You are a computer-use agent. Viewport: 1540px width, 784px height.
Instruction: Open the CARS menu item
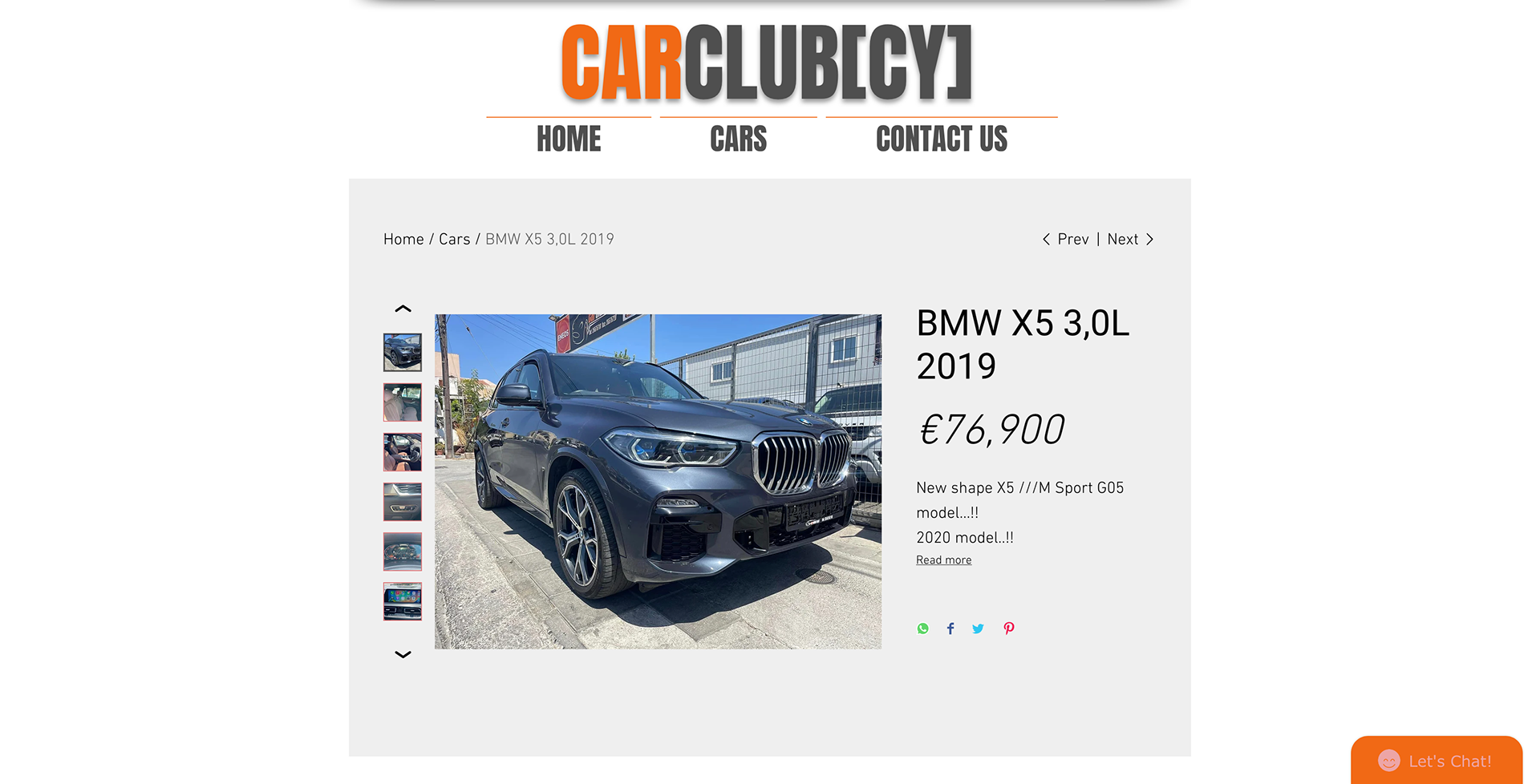click(x=738, y=139)
